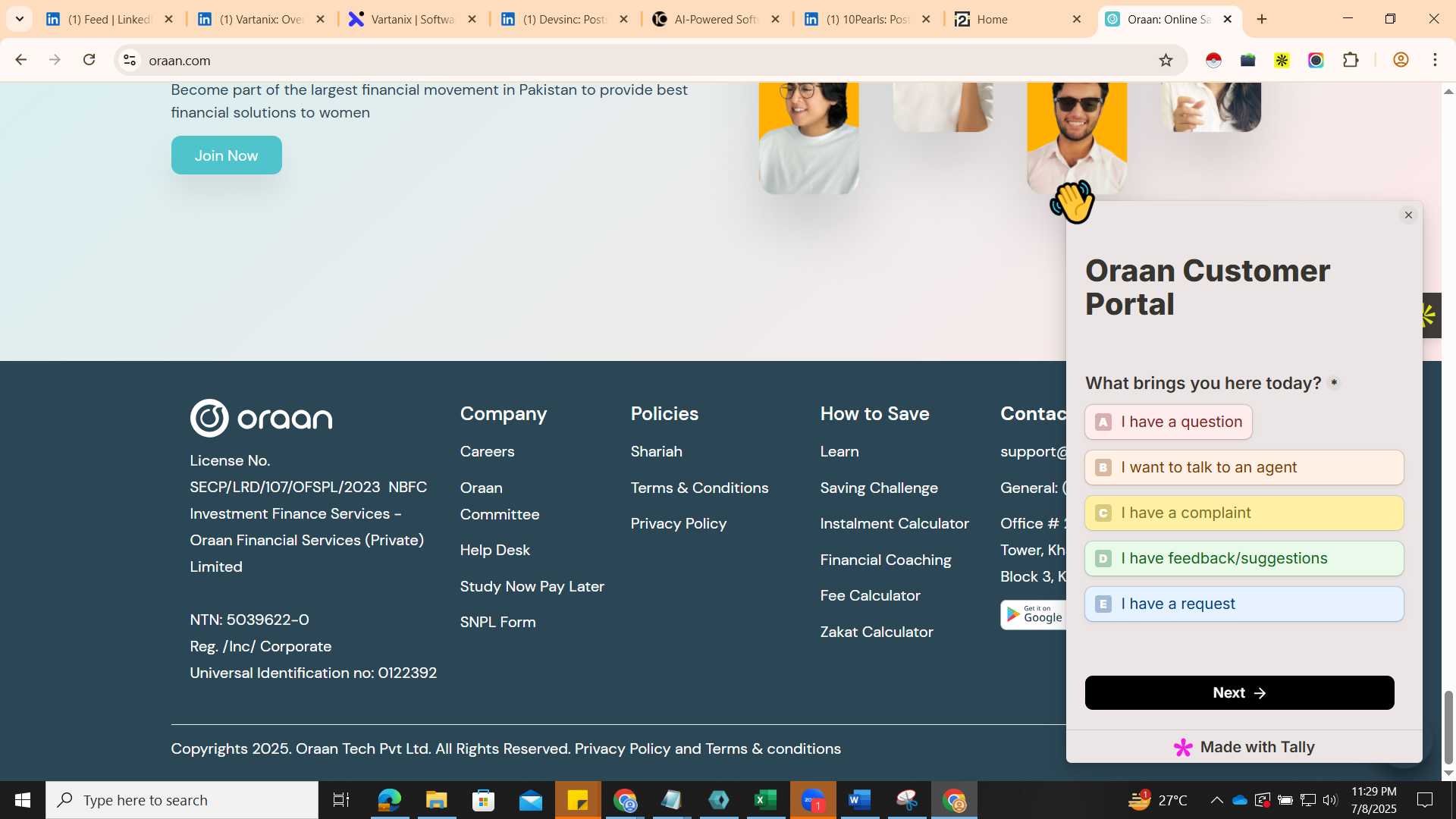The height and width of the screenshot is (819, 1456).
Task: Open the Instalment Calculator link
Action: point(894,523)
